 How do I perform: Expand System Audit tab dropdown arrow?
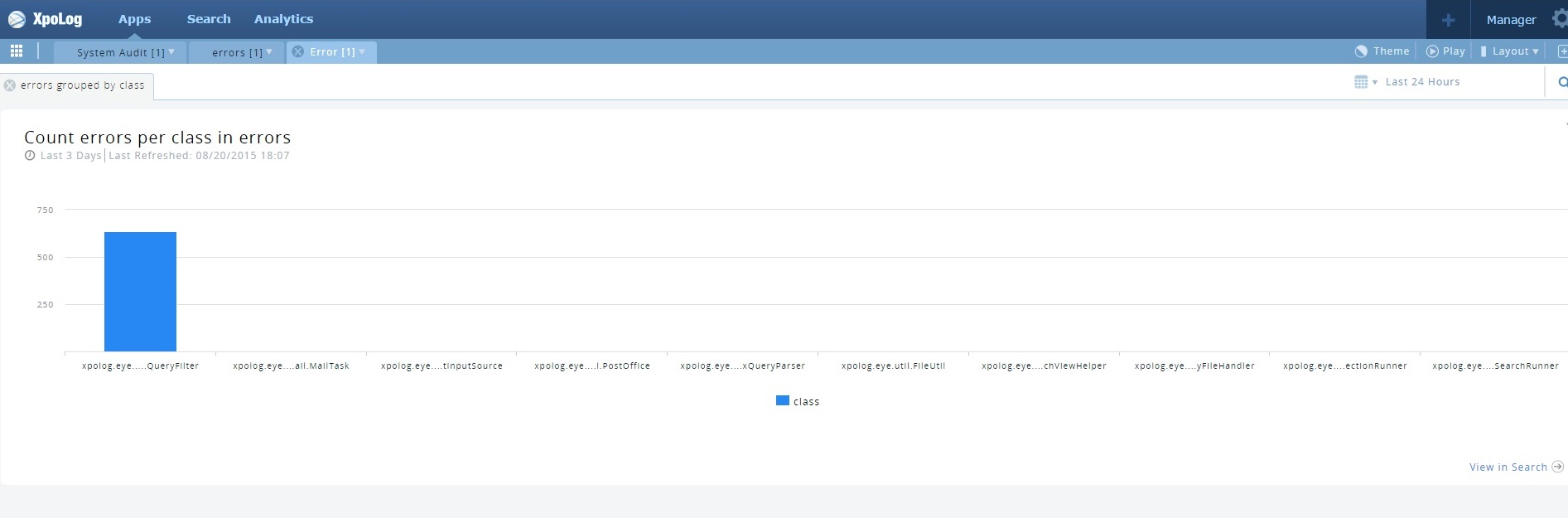[171, 51]
